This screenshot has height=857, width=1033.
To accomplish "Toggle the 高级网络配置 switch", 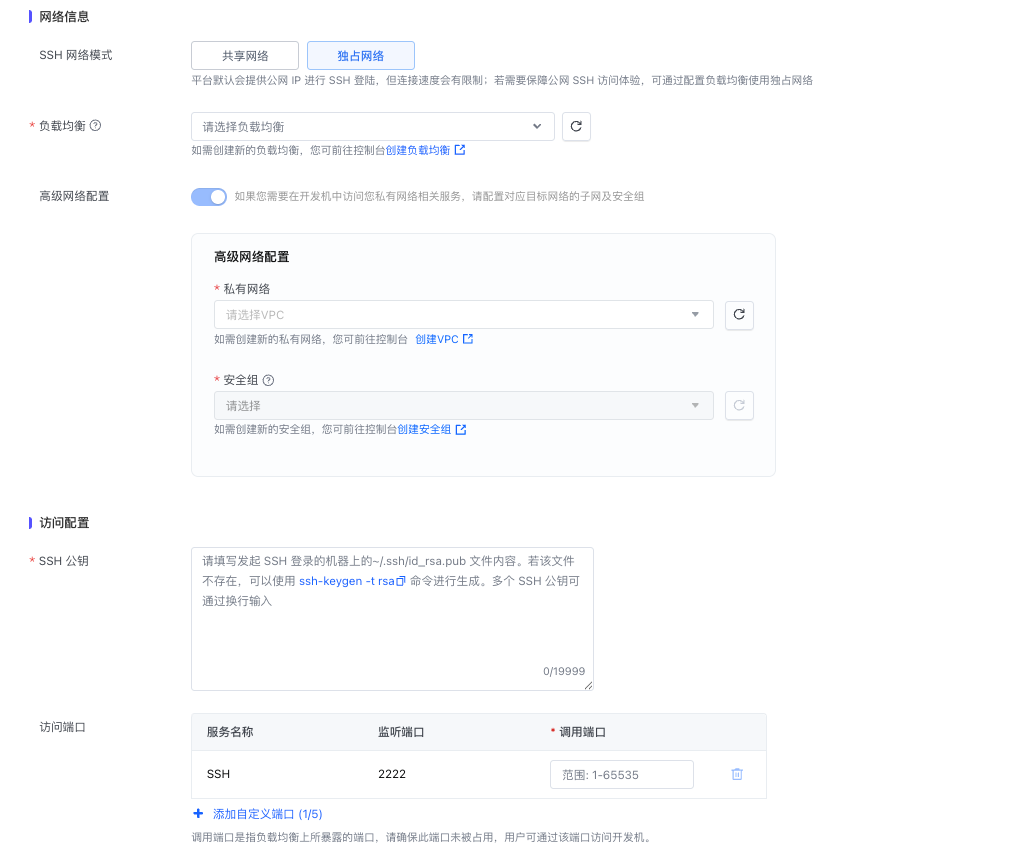I will coord(209,196).
